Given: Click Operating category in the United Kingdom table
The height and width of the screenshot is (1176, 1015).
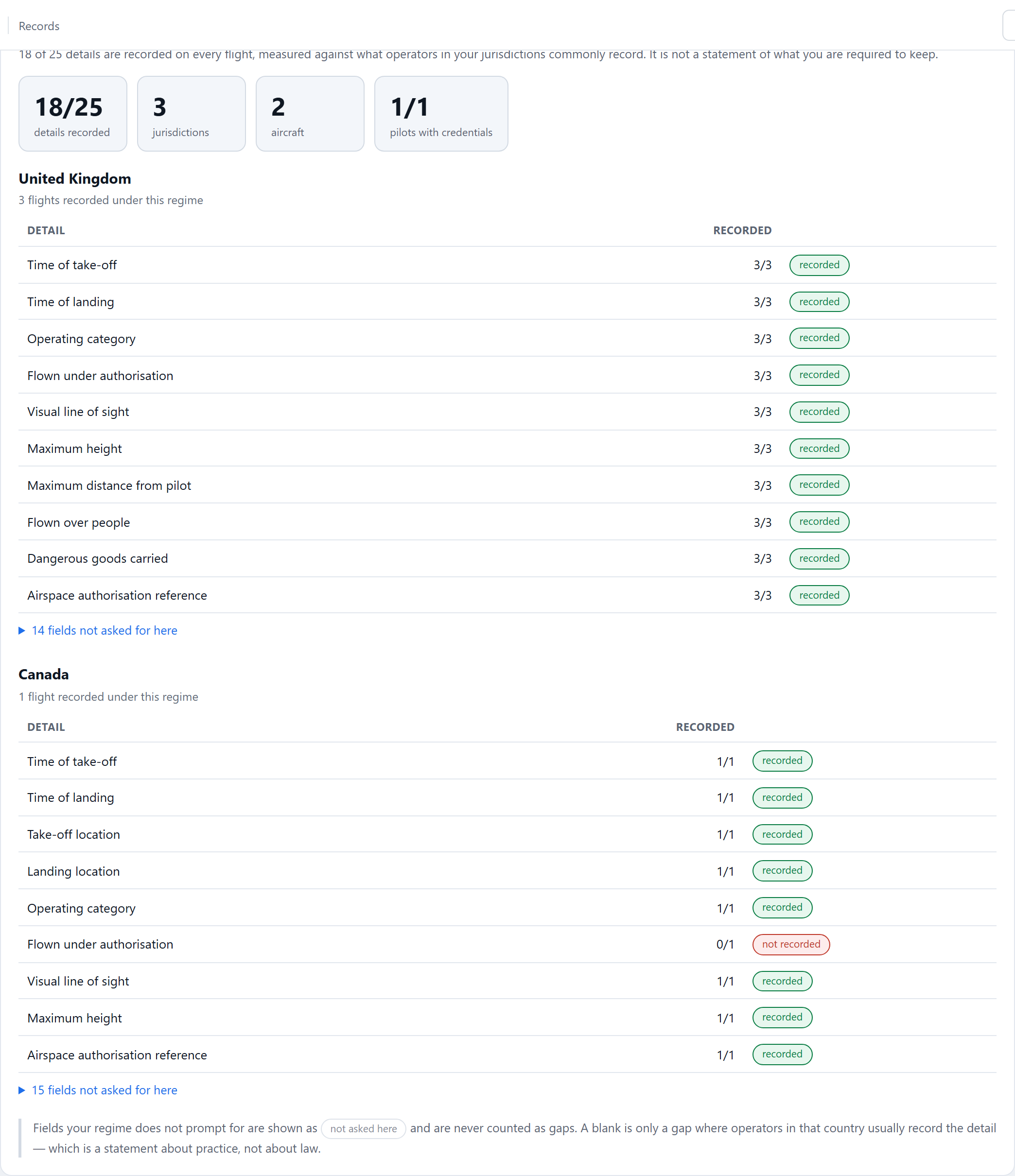Looking at the screenshot, I should coord(81,339).
